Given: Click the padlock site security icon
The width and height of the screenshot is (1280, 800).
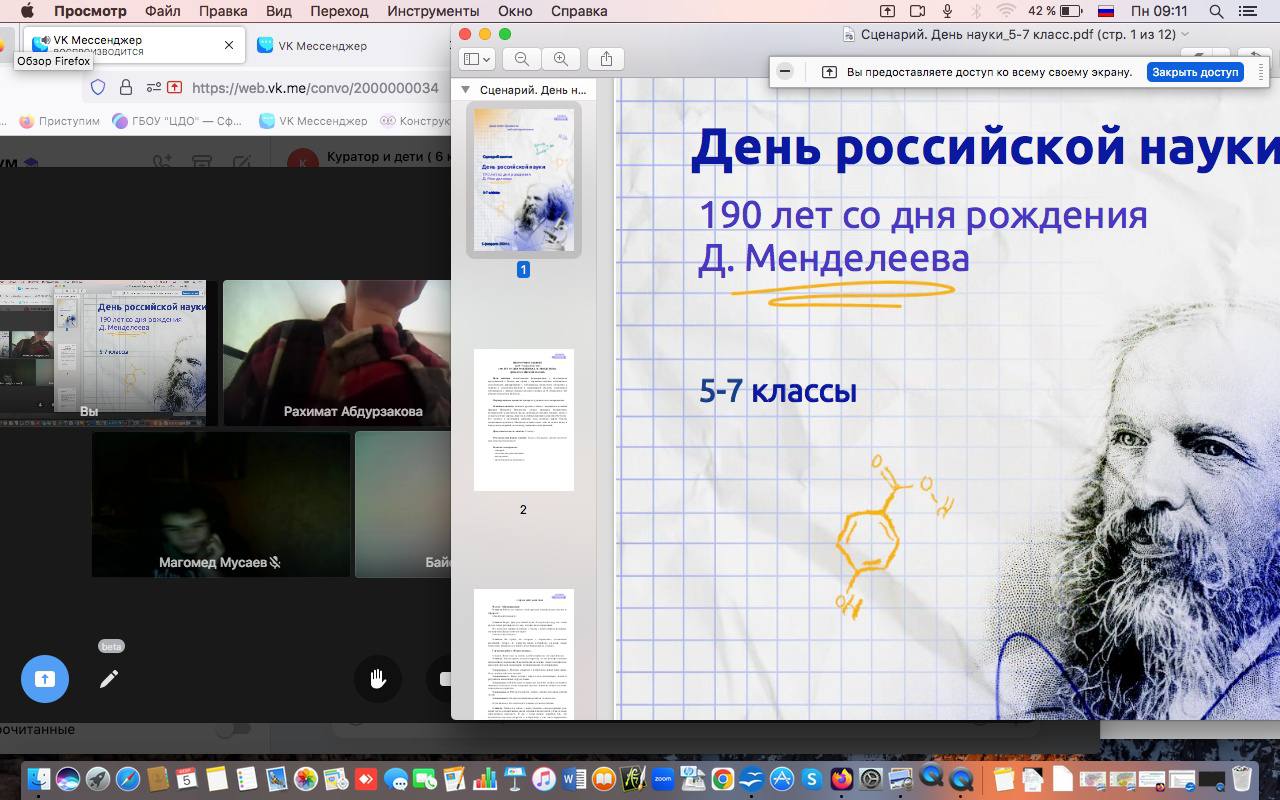Looking at the screenshot, I should click(x=126, y=88).
